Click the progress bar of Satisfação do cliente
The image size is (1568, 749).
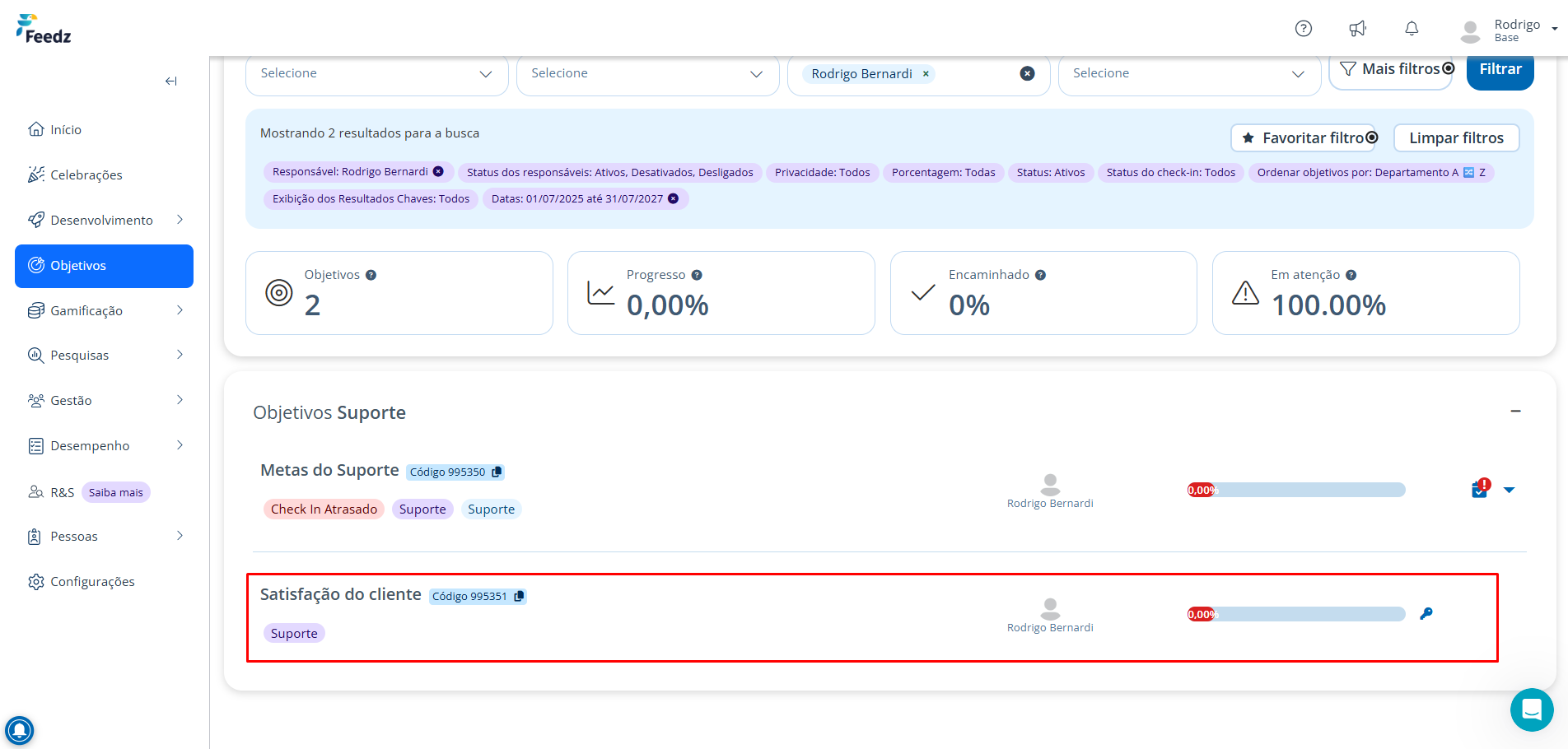[1296, 614]
